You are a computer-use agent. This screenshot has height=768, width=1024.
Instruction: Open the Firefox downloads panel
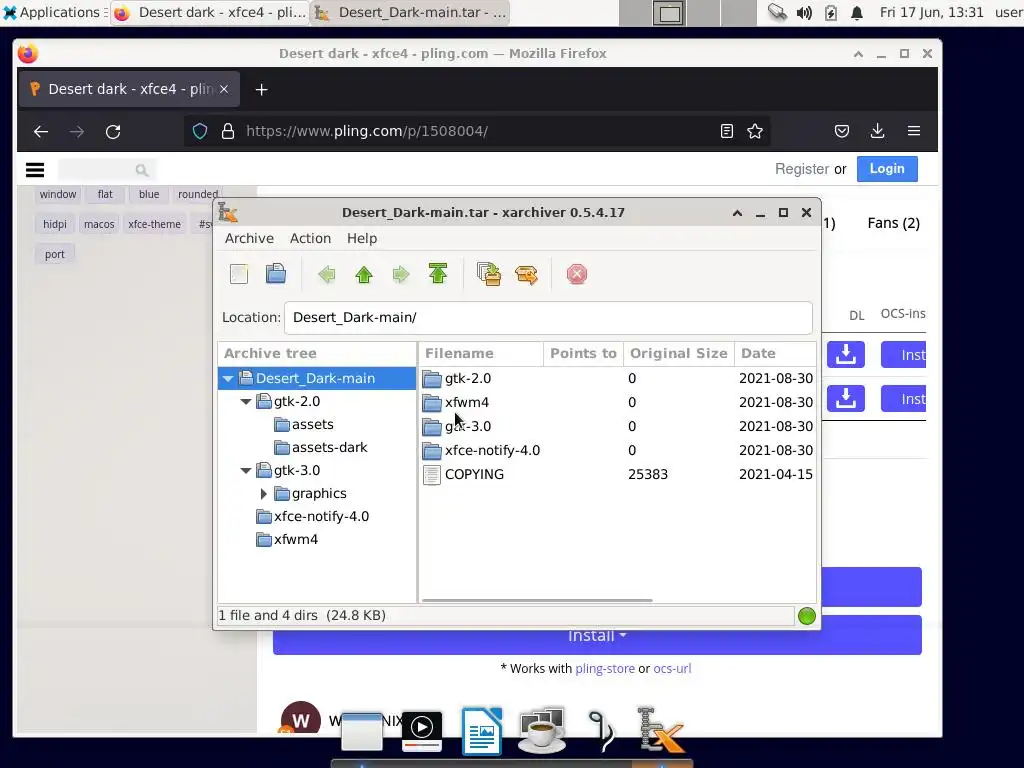[878, 131]
